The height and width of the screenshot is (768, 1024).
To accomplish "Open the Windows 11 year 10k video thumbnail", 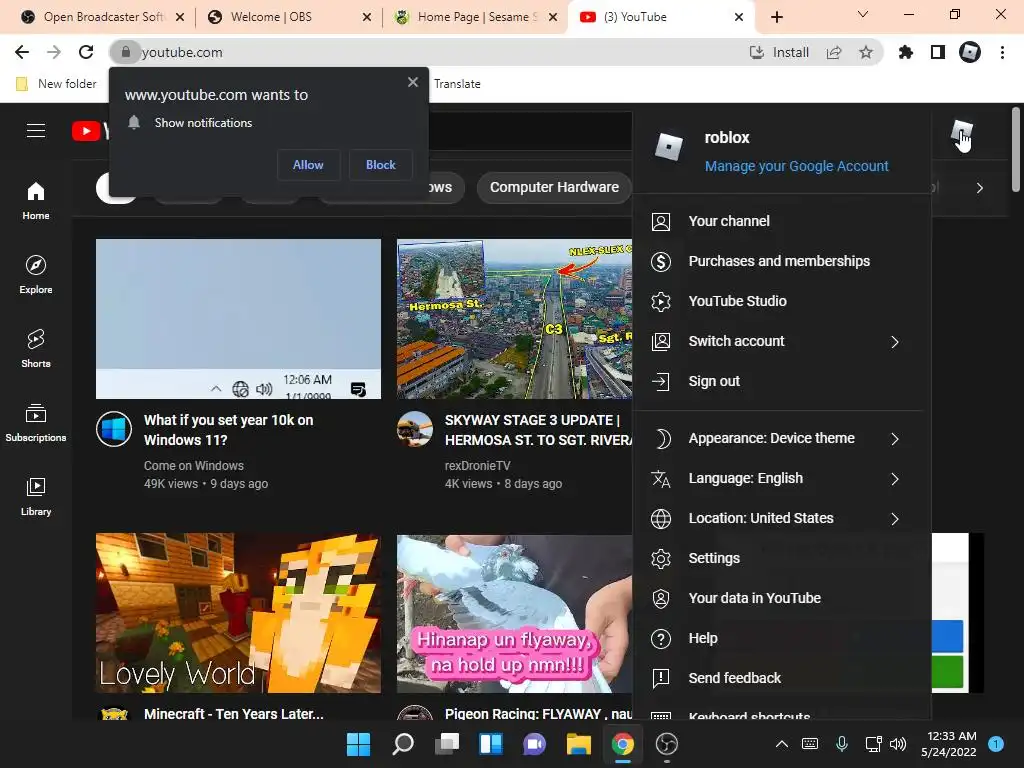I will [x=238, y=319].
